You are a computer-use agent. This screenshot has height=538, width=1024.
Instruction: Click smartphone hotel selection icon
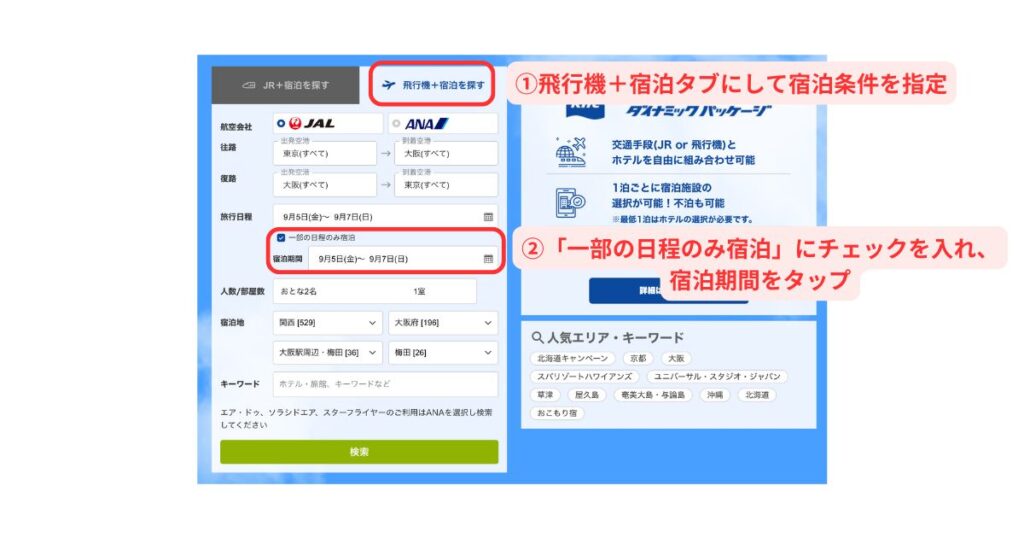click(x=570, y=202)
